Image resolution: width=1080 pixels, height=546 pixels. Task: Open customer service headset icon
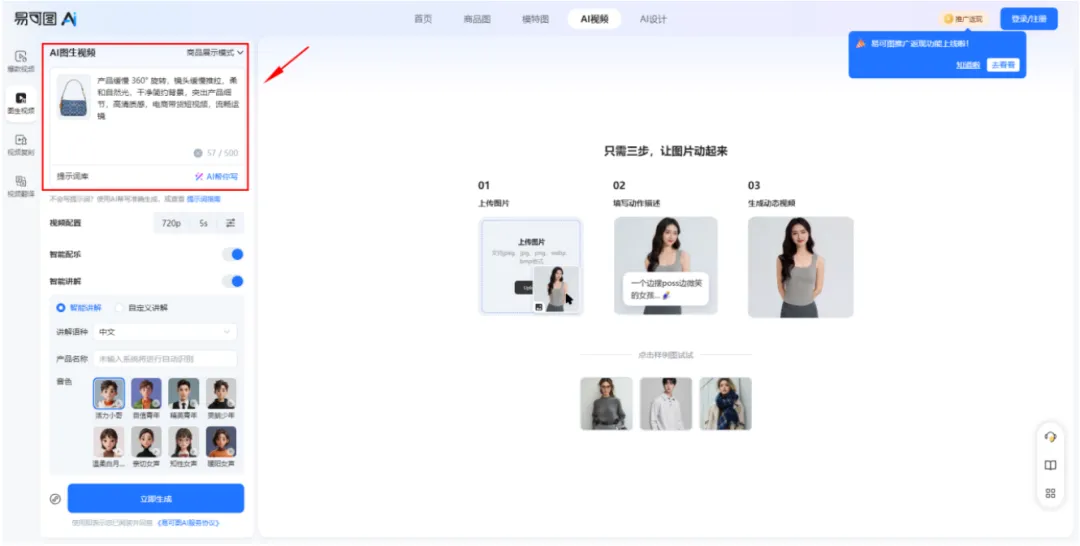pos(1050,437)
